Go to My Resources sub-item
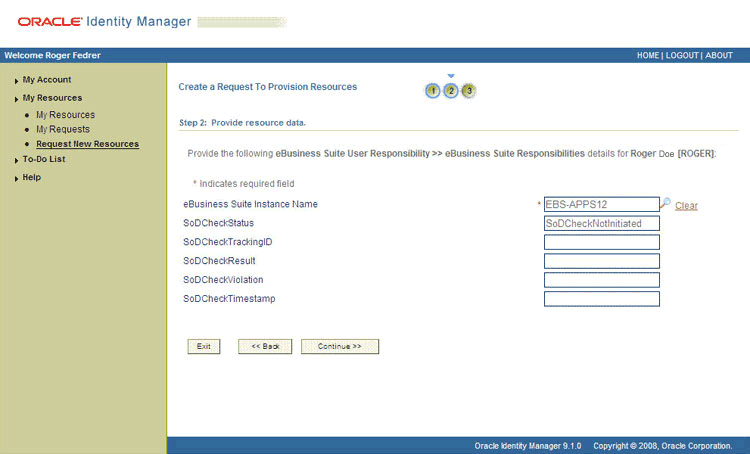750x454 pixels. [x=66, y=115]
